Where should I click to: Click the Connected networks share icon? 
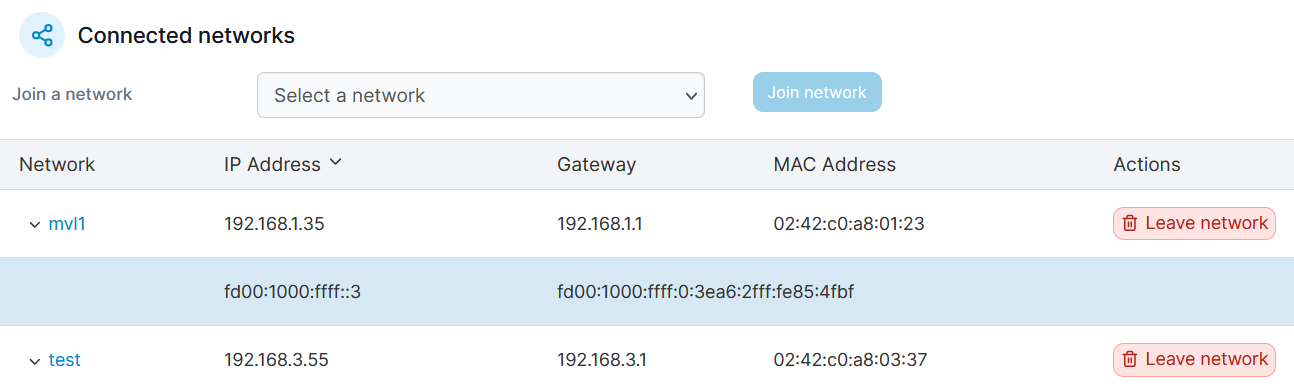(x=42, y=36)
